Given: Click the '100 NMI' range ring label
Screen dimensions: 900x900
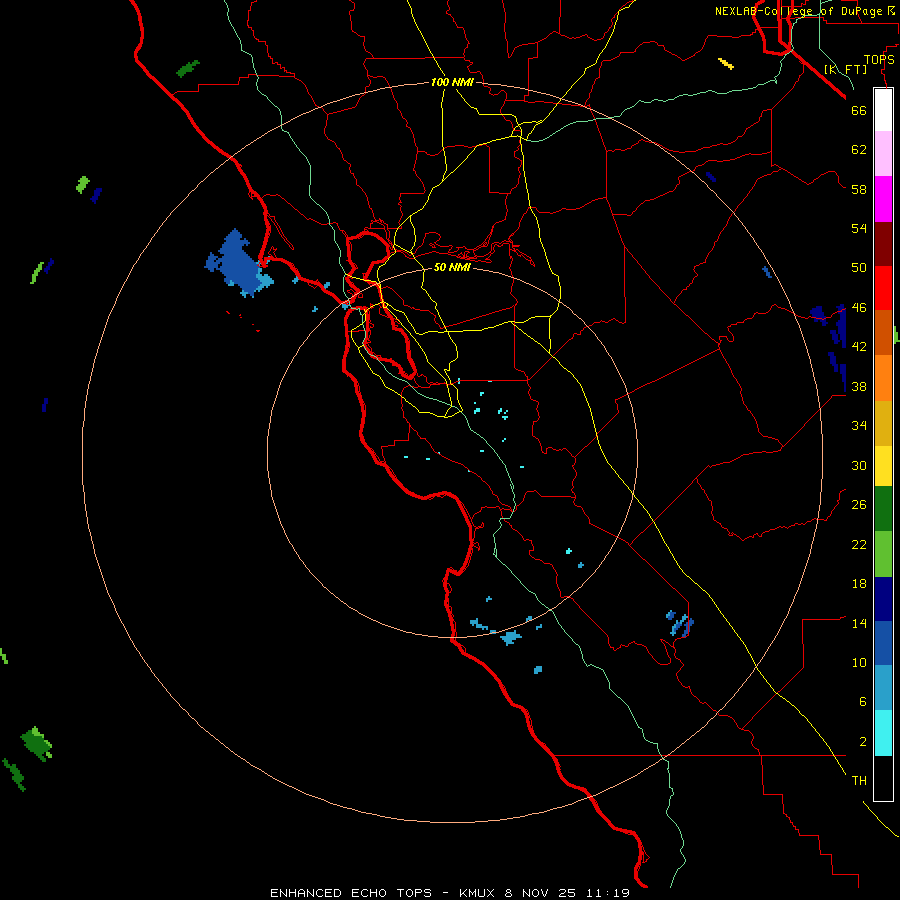Looking at the screenshot, I should tap(452, 82).
